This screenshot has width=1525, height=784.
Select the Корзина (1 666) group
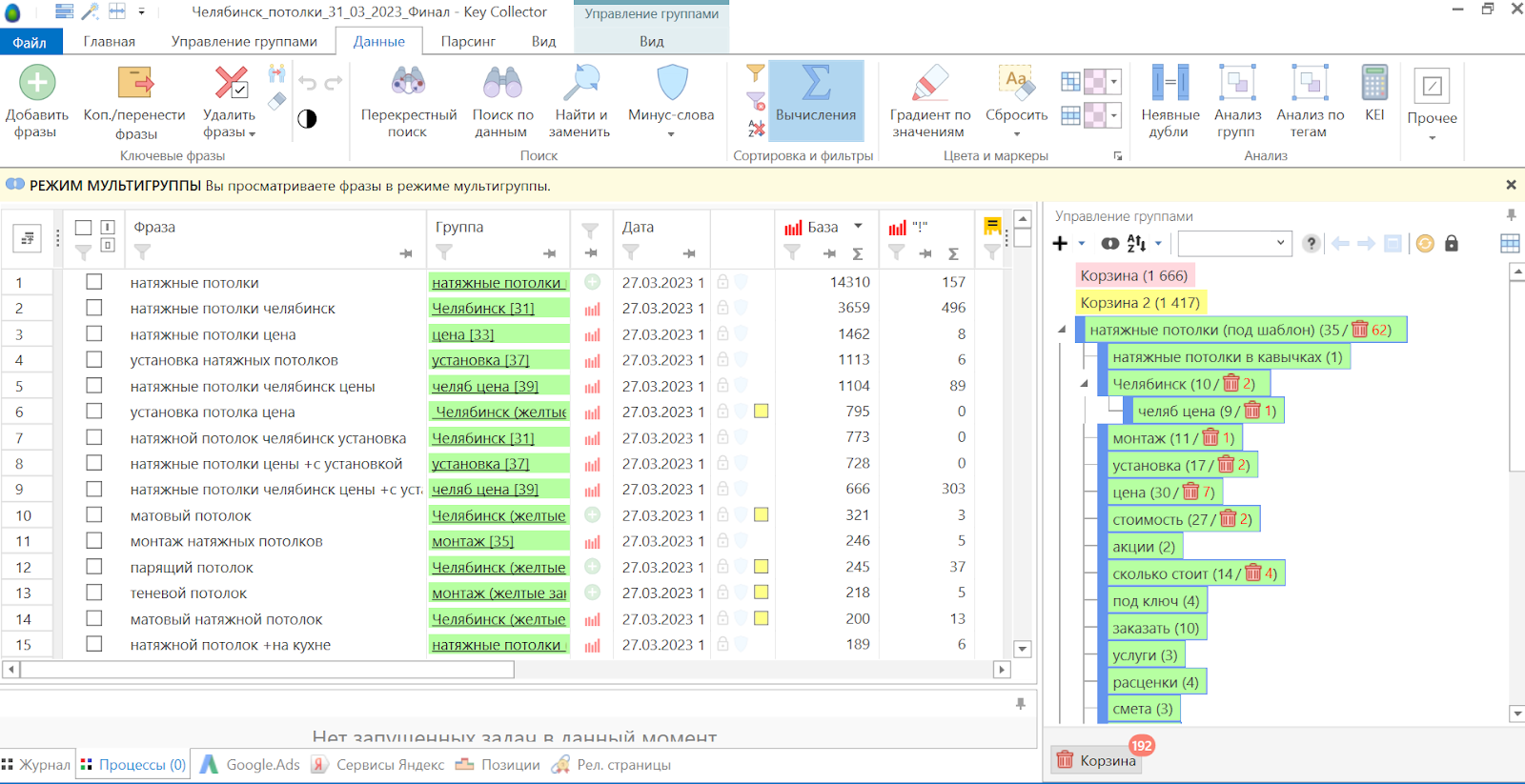coord(1134,275)
